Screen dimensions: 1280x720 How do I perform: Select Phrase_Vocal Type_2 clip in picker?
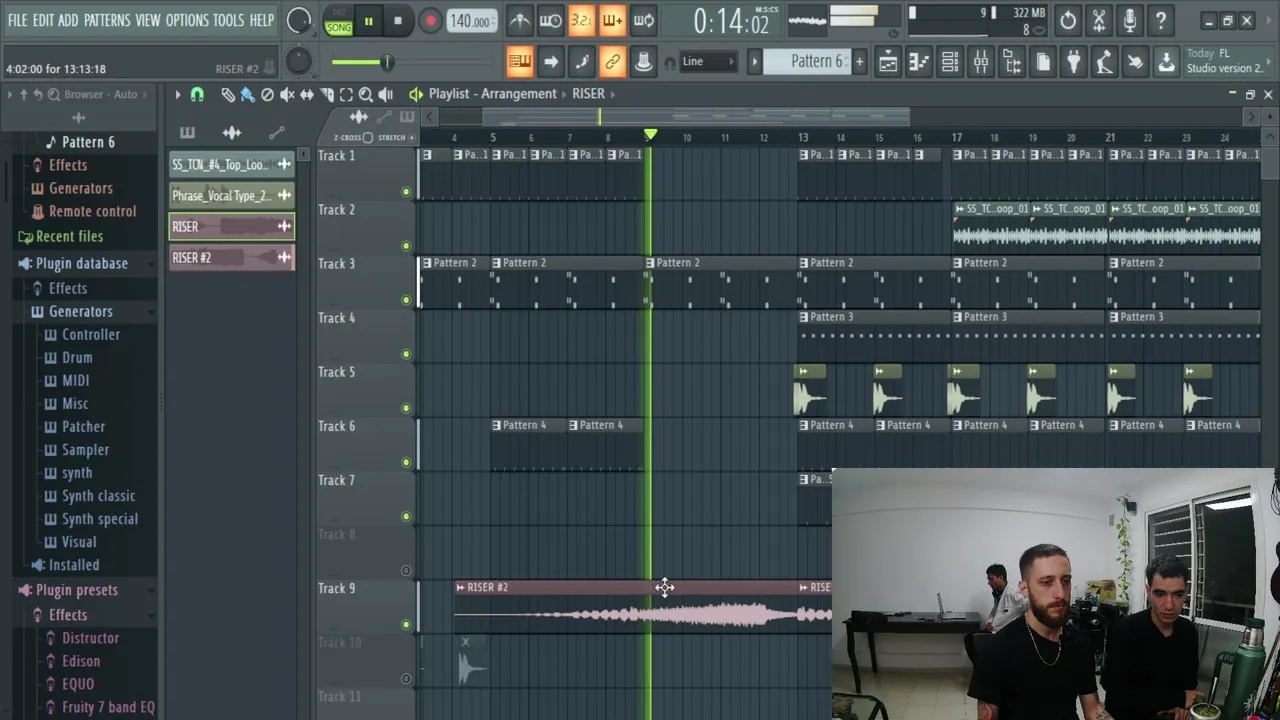pos(232,196)
